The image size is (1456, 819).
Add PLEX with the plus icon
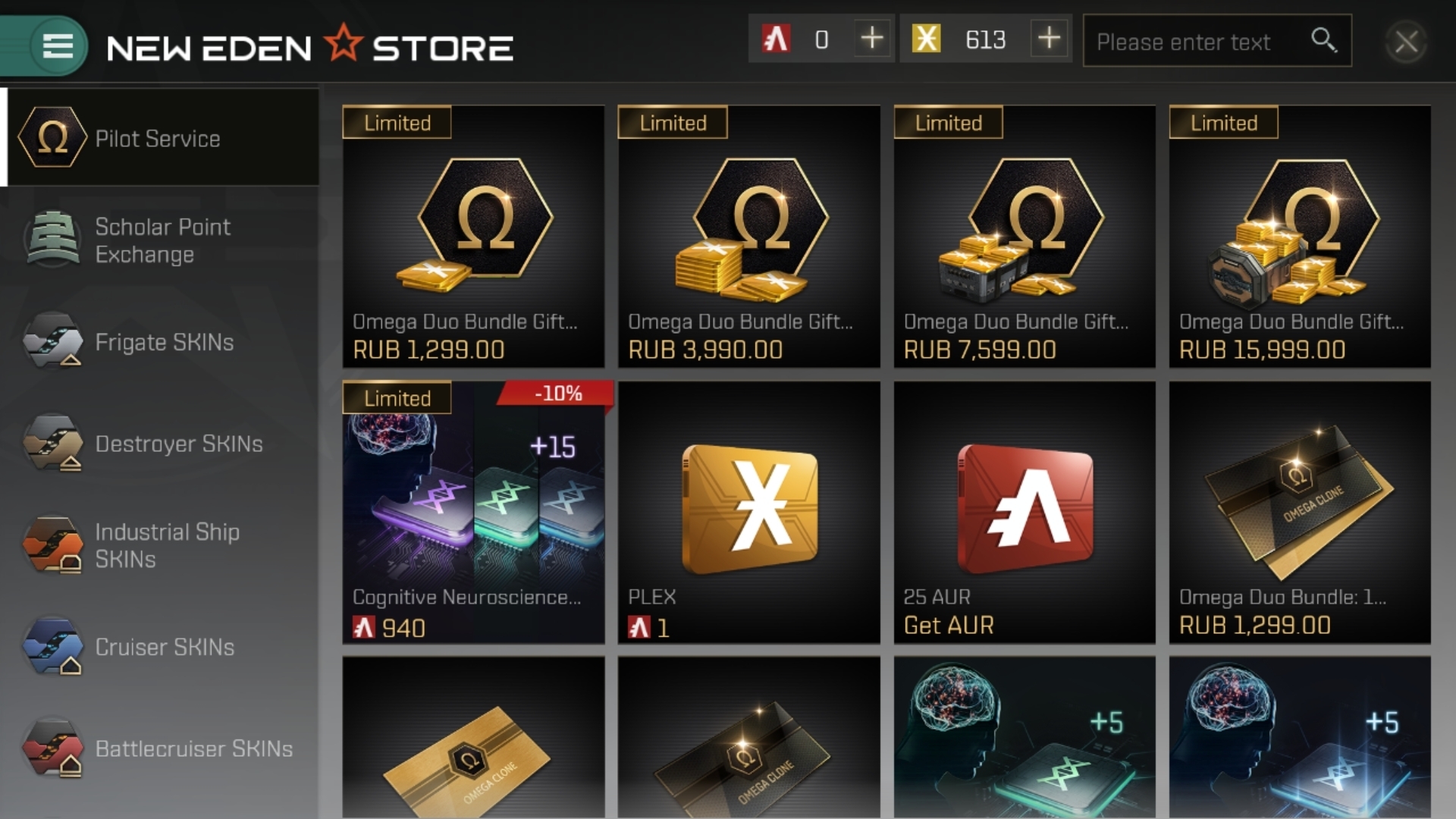point(1049,38)
